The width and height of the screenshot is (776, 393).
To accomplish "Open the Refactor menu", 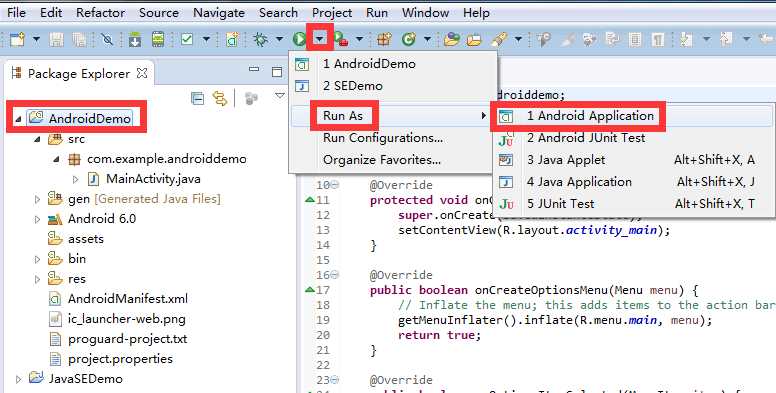I will (x=100, y=12).
